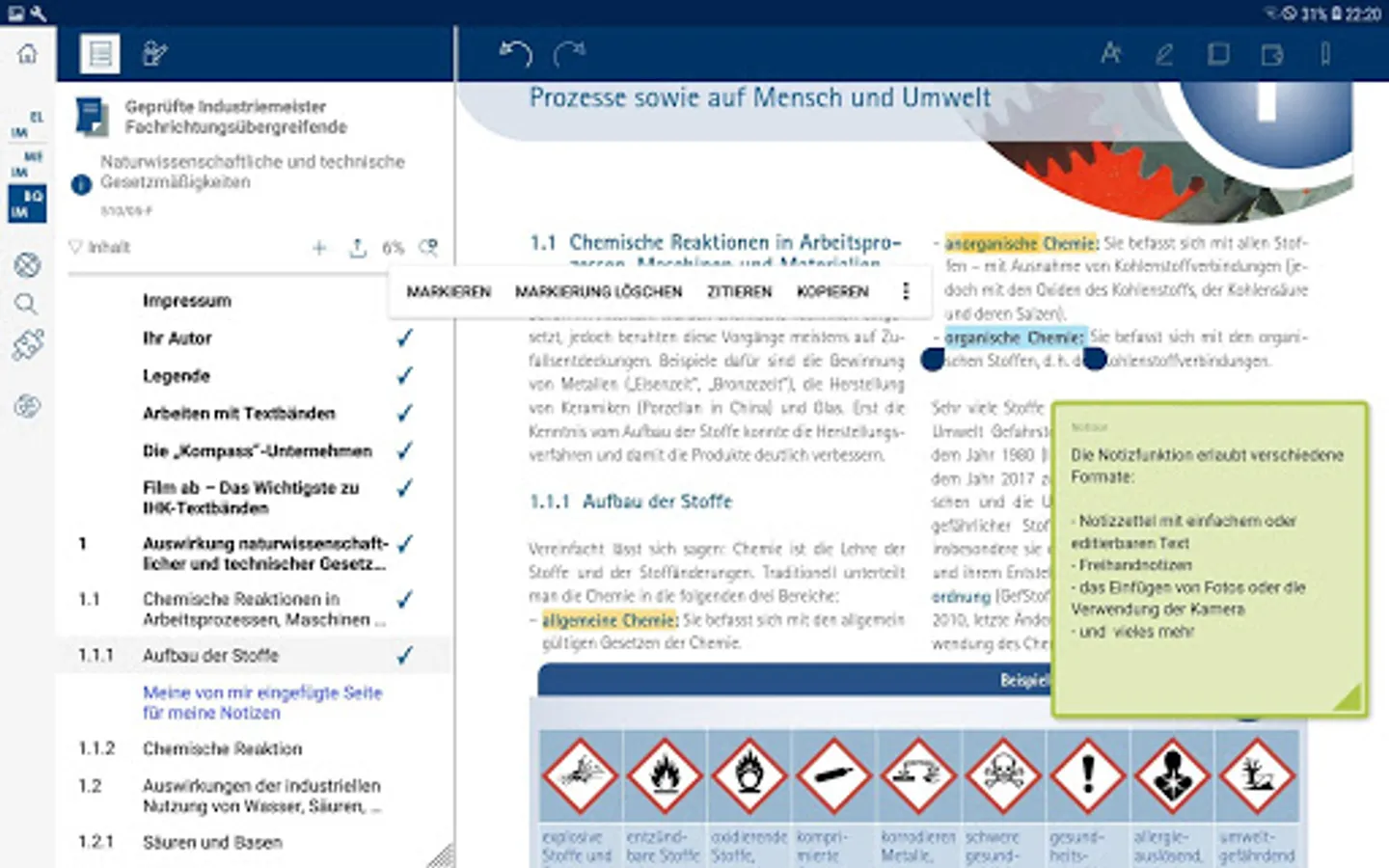1389x868 pixels.
Task: Toggle checkmark for Die Kompass-Unternehmen
Action: pos(405,450)
